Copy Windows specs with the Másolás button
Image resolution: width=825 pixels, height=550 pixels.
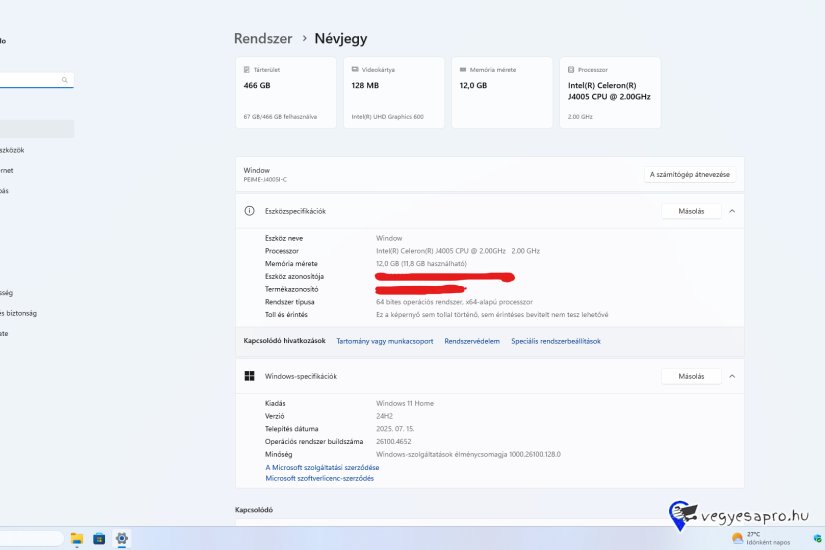tap(691, 376)
